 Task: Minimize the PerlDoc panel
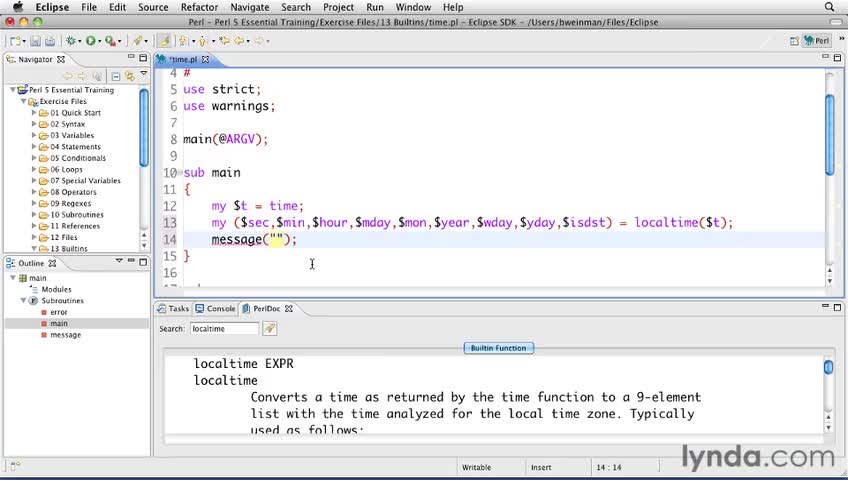click(x=825, y=305)
